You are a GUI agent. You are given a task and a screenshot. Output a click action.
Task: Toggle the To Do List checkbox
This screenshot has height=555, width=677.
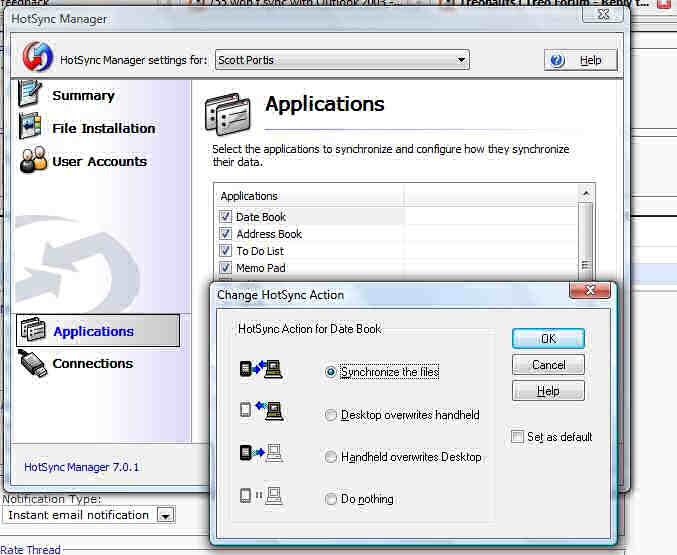(x=225, y=251)
